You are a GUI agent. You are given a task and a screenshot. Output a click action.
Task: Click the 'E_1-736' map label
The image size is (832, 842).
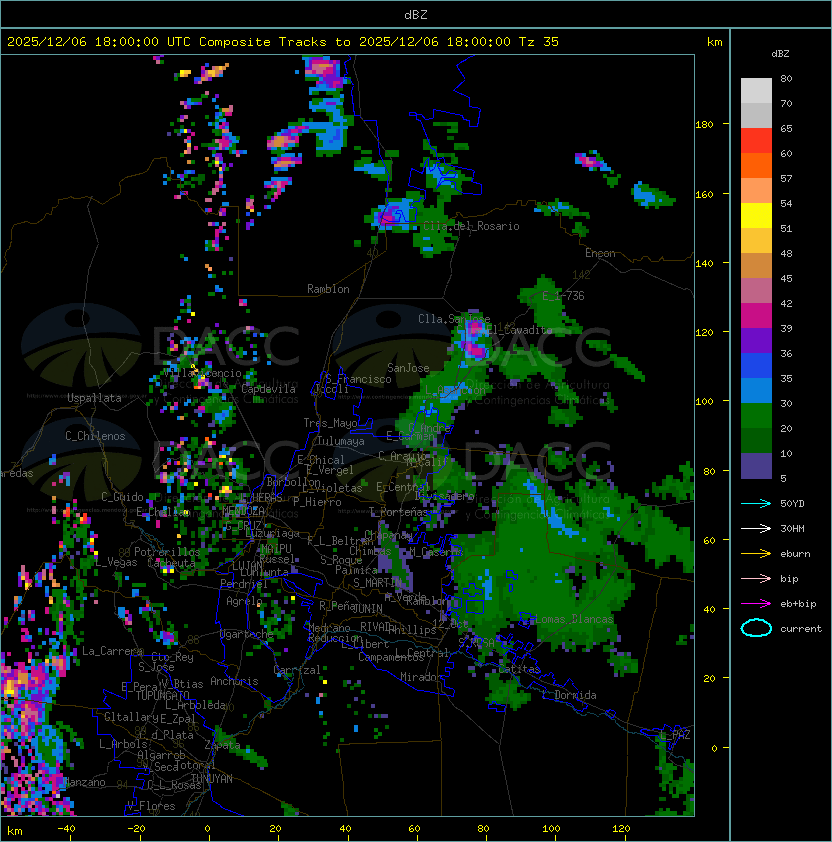click(563, 296)
